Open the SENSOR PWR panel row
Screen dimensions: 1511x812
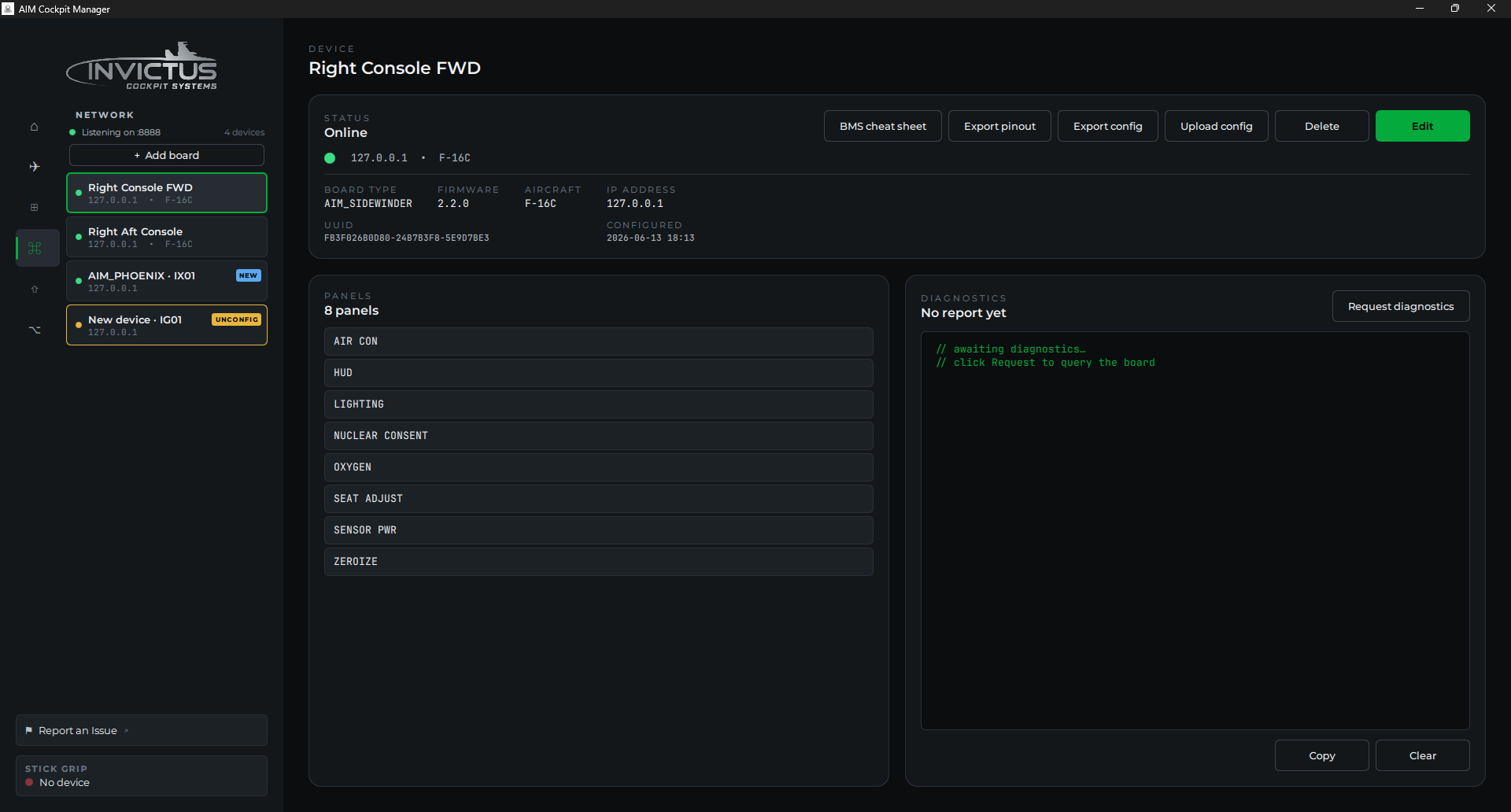[599, 530]
